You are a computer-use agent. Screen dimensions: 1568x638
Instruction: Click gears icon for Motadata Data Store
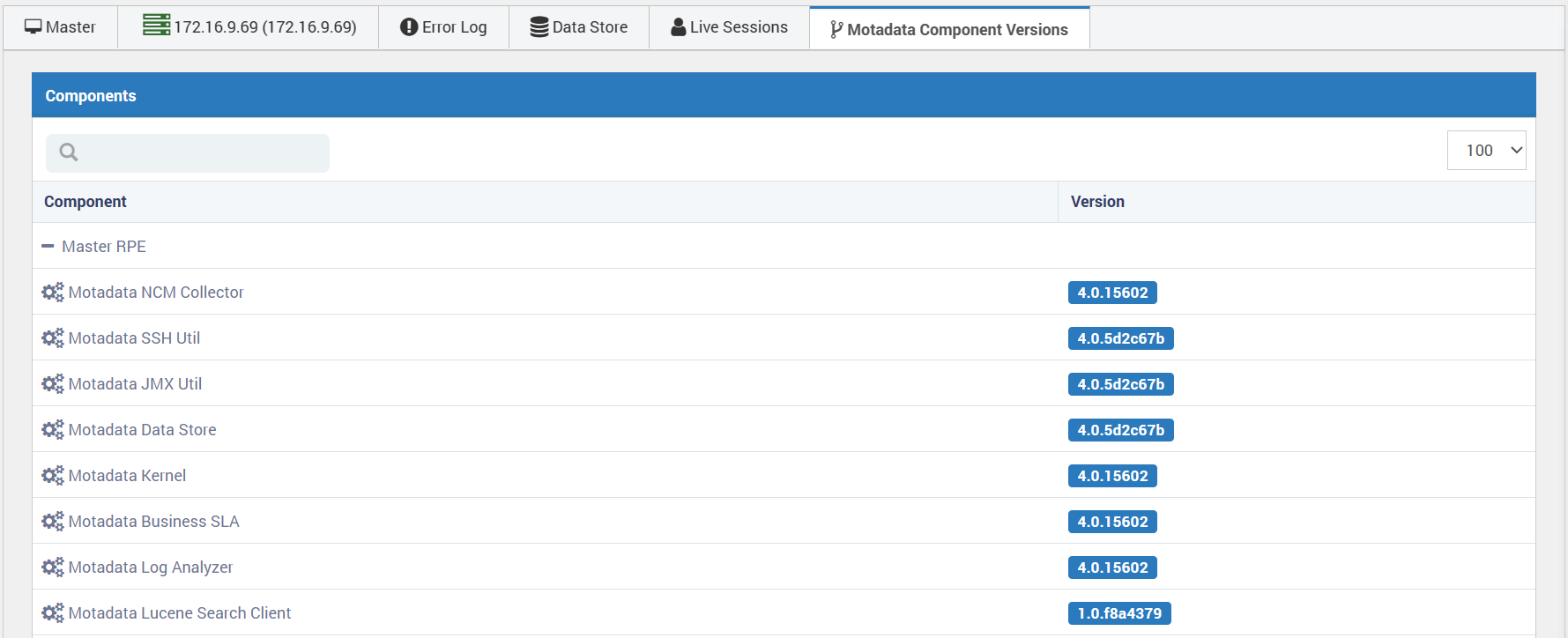point(53,430)
